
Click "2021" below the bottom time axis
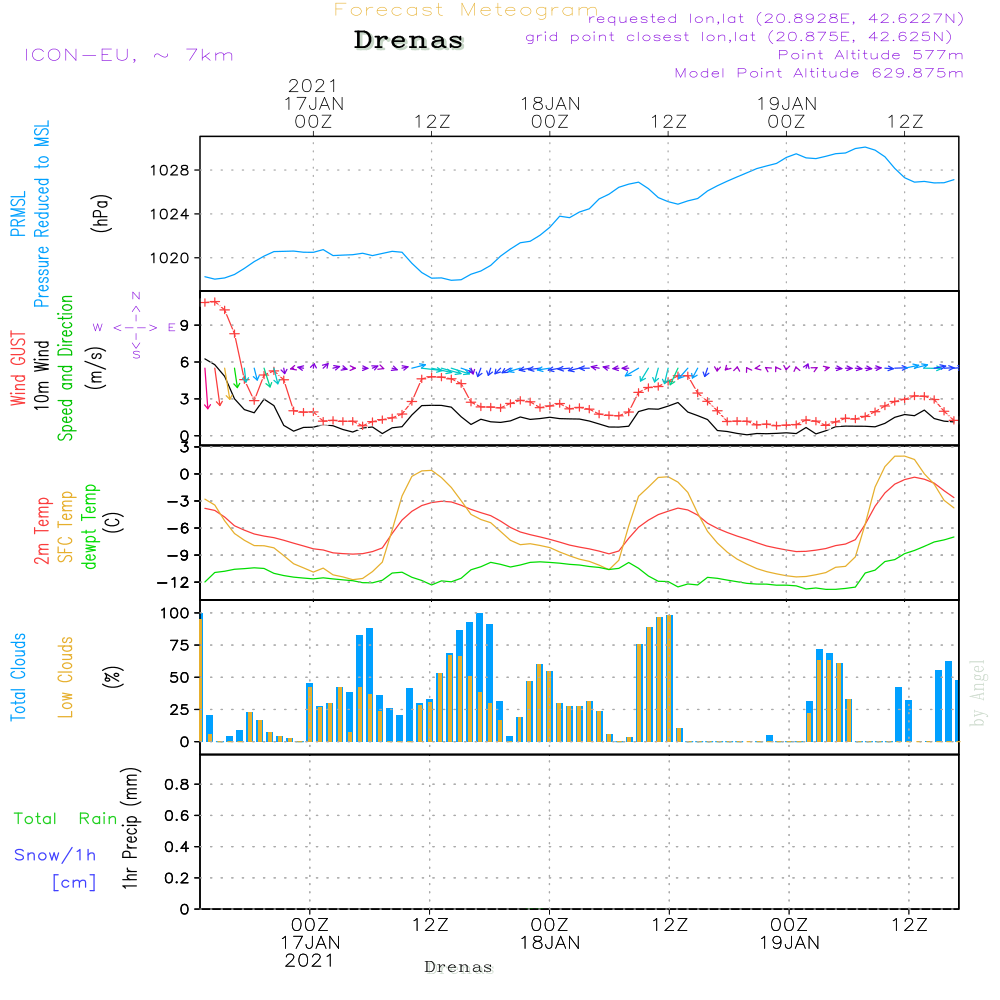[x=309, y=960]
